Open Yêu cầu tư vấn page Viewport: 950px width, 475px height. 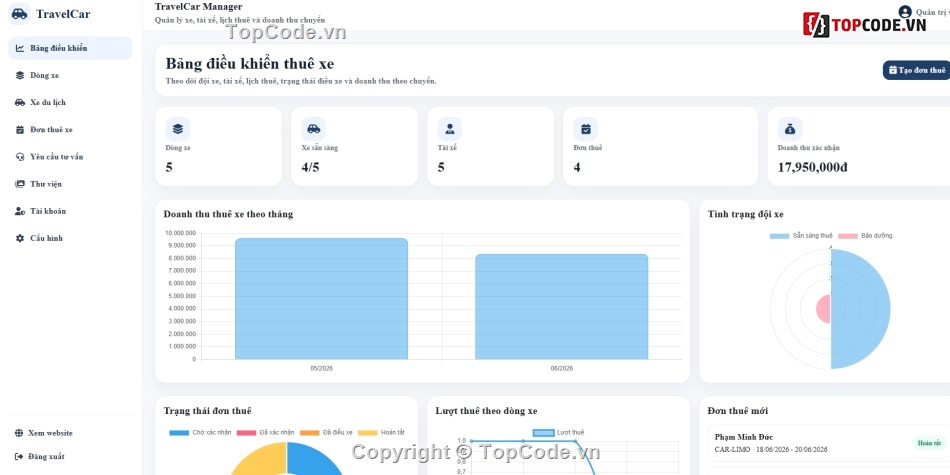pyautogui.click(x=70, y=157)
